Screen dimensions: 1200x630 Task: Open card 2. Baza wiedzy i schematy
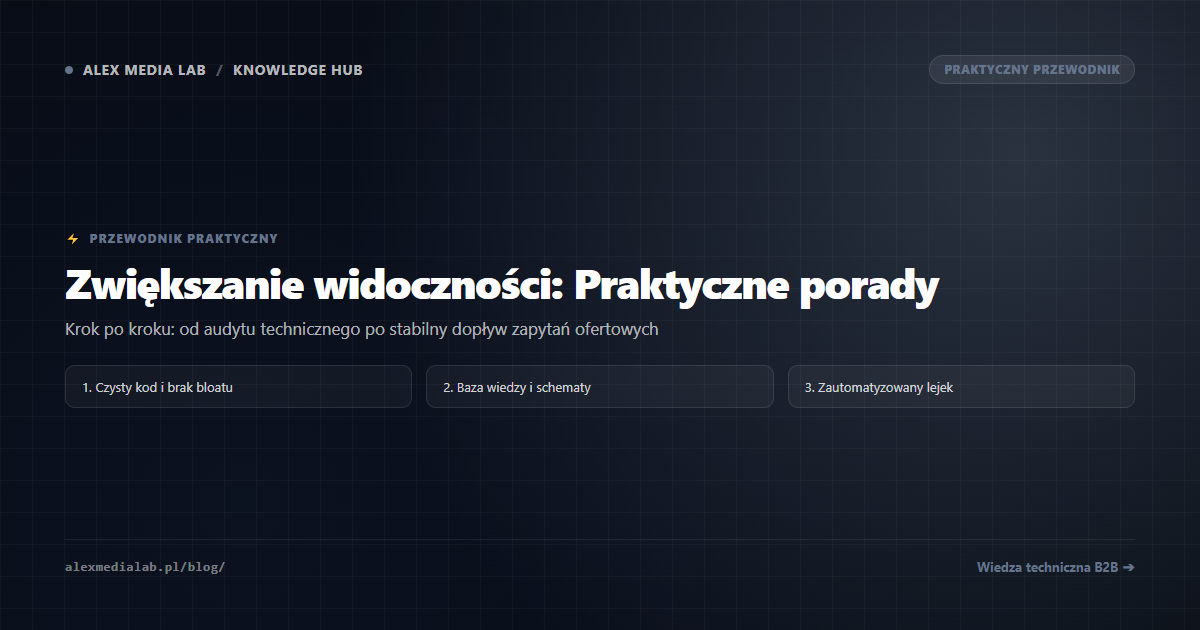click(600, 386)
